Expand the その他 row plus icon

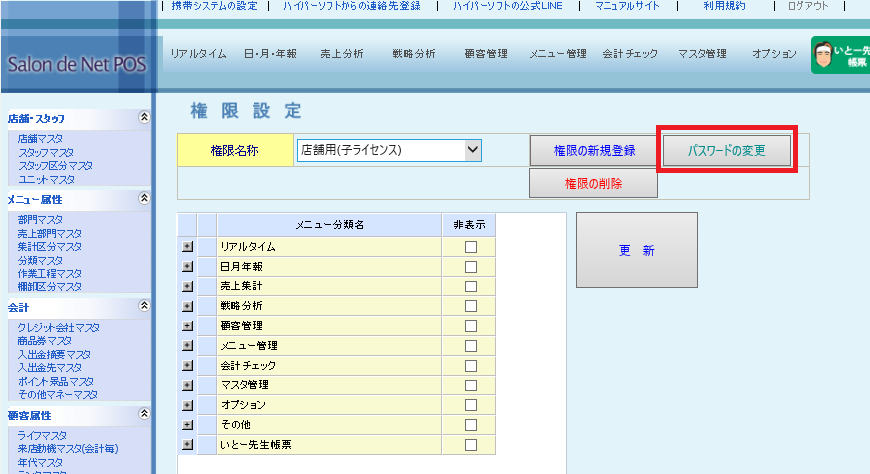(187, 425)
